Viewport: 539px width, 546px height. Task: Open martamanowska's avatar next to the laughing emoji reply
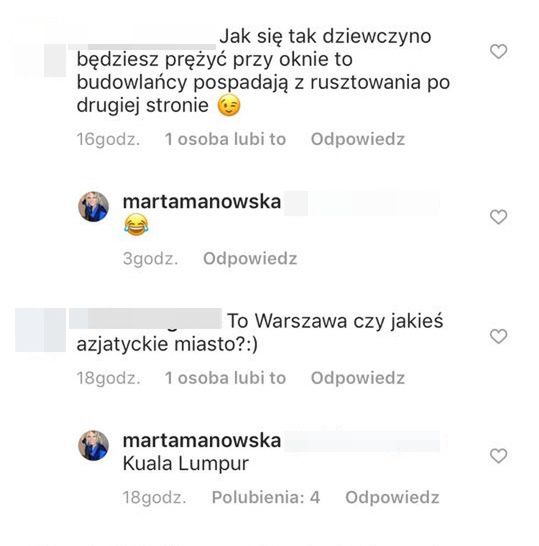[93, 206]
